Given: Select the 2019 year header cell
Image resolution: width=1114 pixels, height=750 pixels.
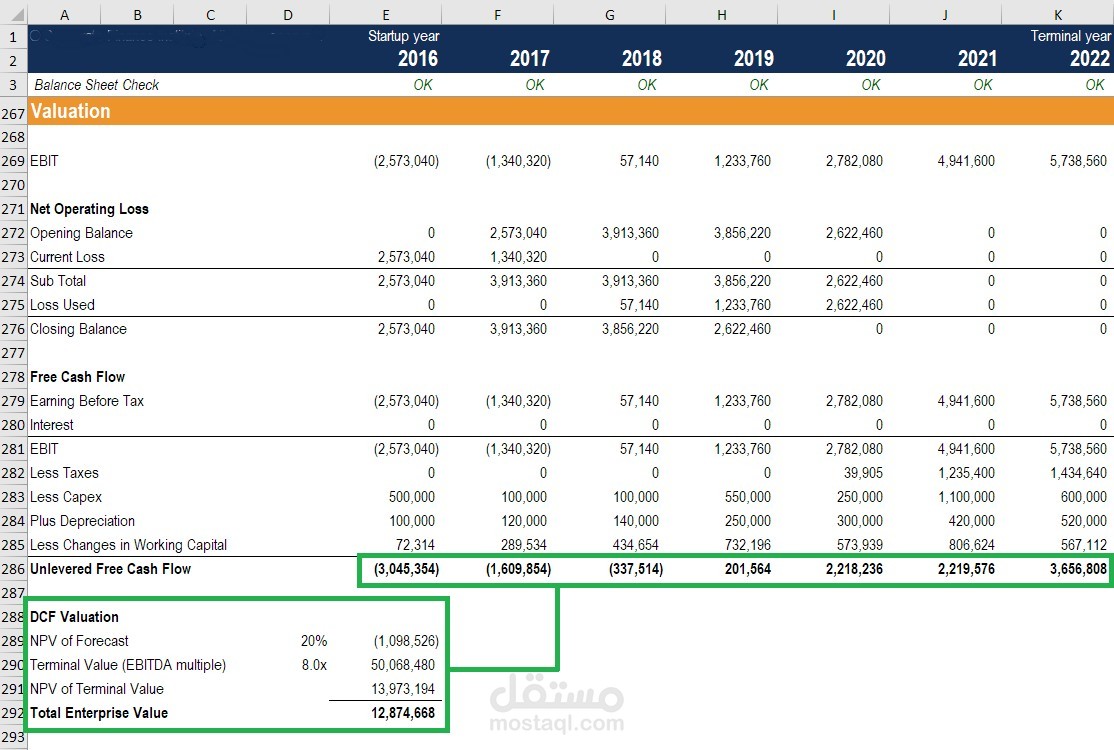Looking at the screenshot, I should [x=753, y=58].
